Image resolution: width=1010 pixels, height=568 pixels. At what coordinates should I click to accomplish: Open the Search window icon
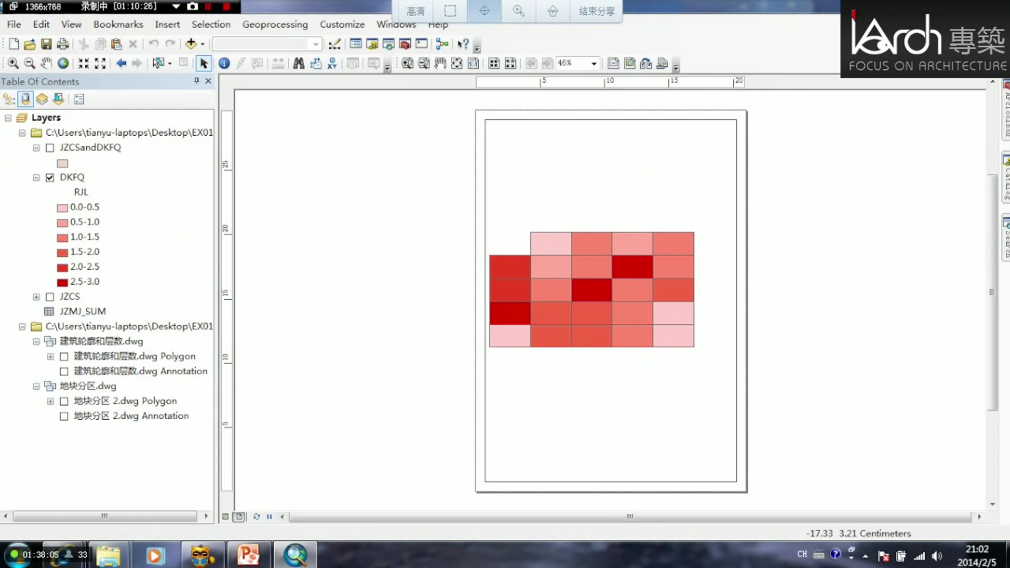coord(388,44)
